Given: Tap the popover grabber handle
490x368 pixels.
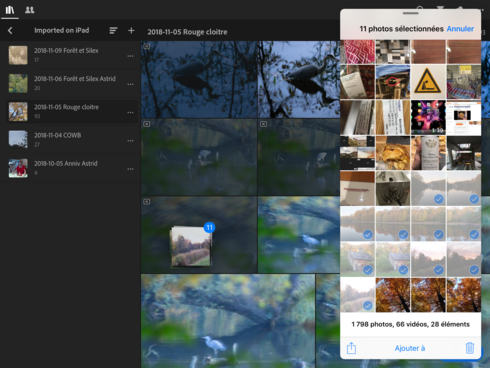Looking at the screenshot, I should [410, 13].
